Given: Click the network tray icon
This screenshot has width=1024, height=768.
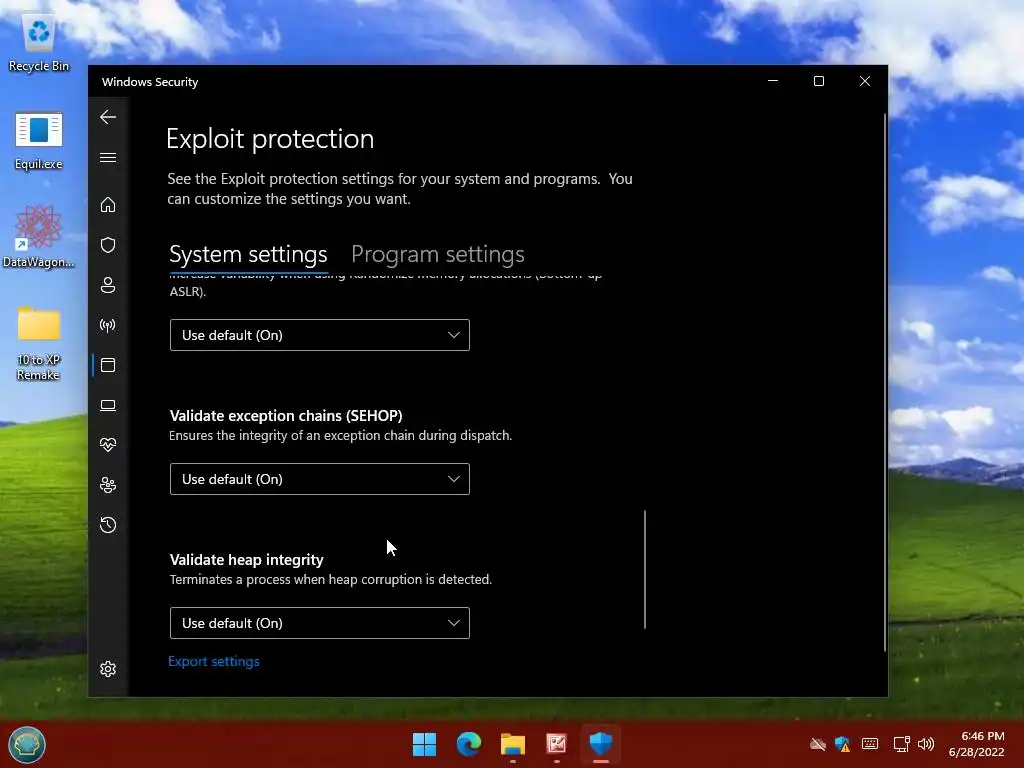Looking at the screenshot, I should pyautogui.click(x=901, y=744).
